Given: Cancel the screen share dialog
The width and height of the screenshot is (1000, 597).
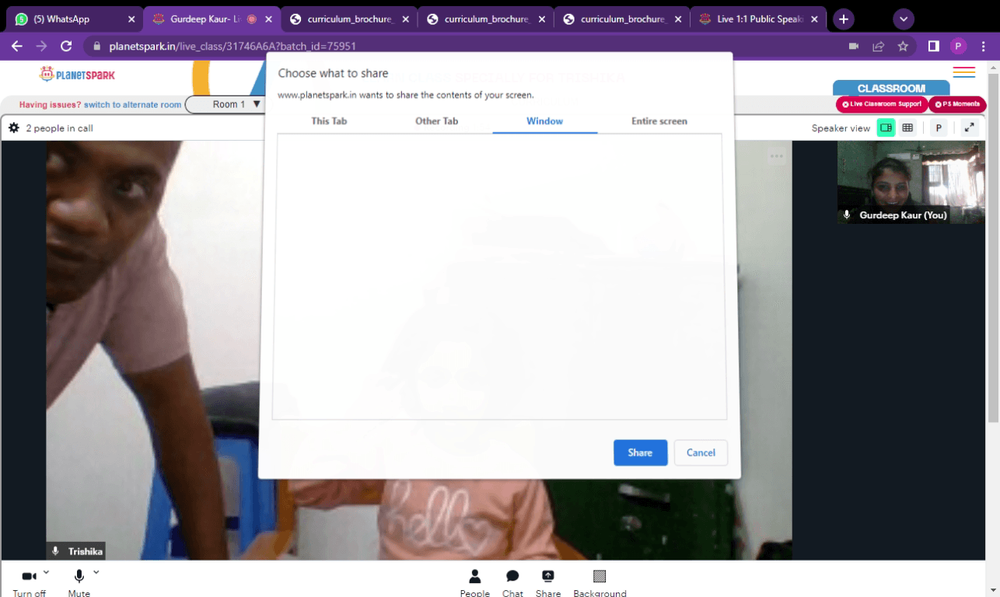Looking at the screenshot, I should (x=700, y=452).
